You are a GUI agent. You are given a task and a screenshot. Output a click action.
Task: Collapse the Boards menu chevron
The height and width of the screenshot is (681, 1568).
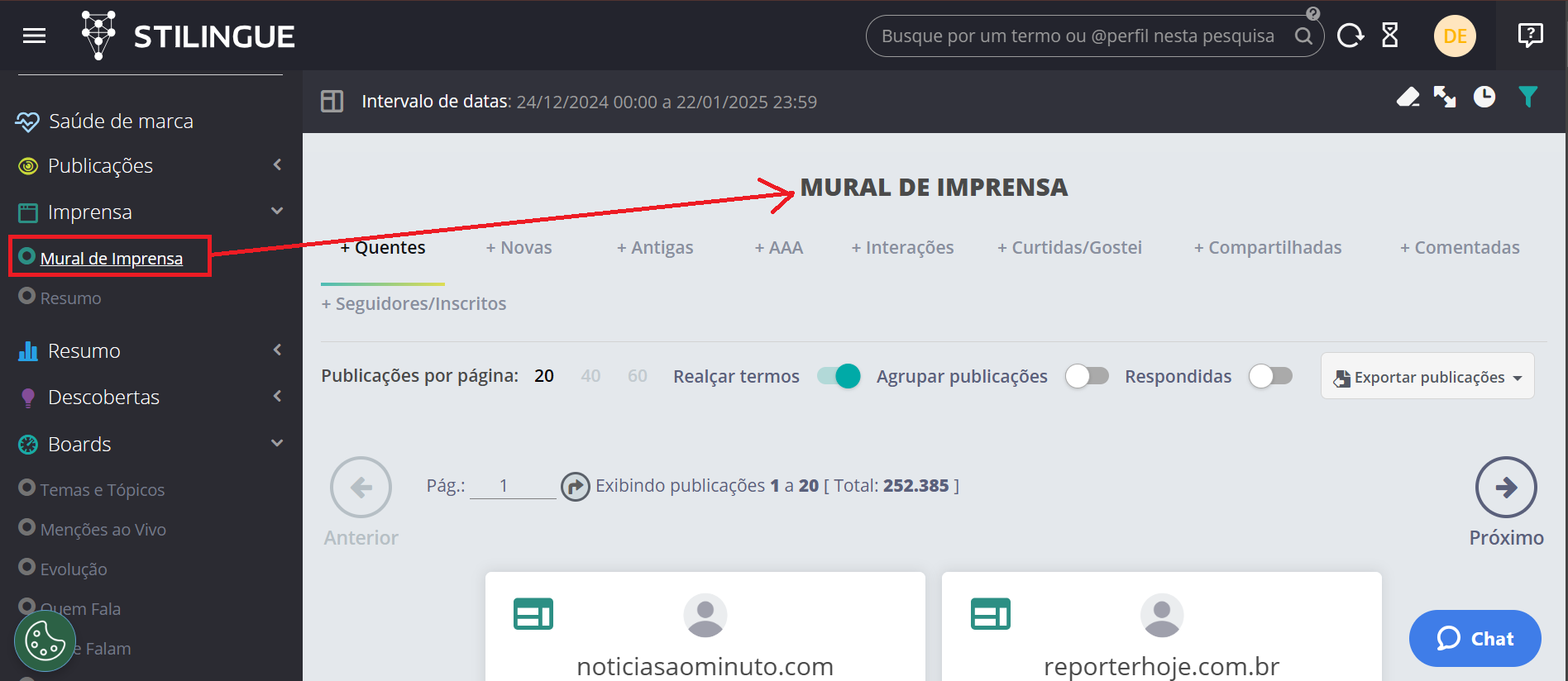coord(278,443)
